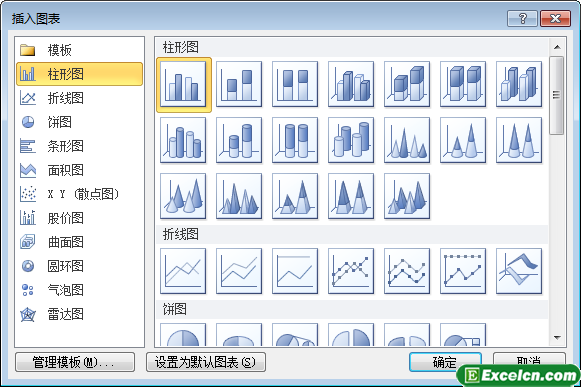581x387 pixels.
Task: Switch to the 折线图 line category
Action: pyautogui.click(x=80, y=98)
